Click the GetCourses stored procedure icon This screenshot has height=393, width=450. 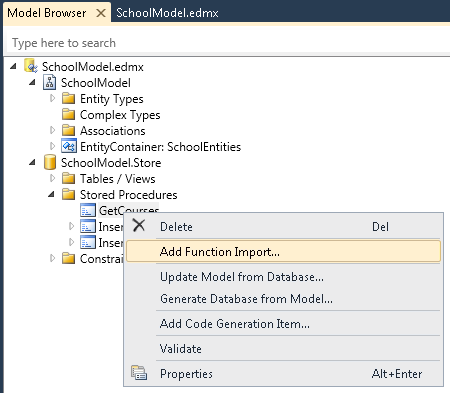[88, 210]
